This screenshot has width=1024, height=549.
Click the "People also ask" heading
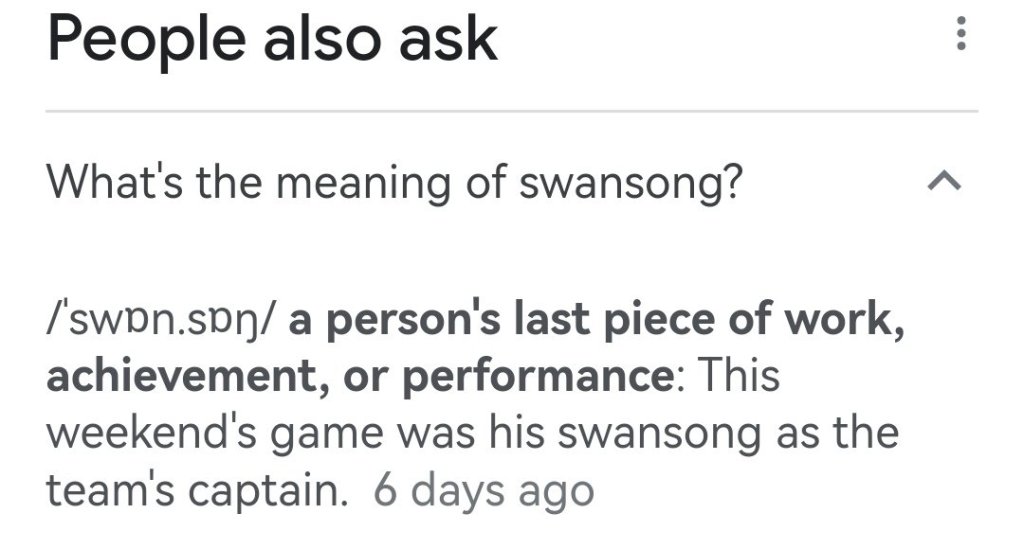(272, 38)
